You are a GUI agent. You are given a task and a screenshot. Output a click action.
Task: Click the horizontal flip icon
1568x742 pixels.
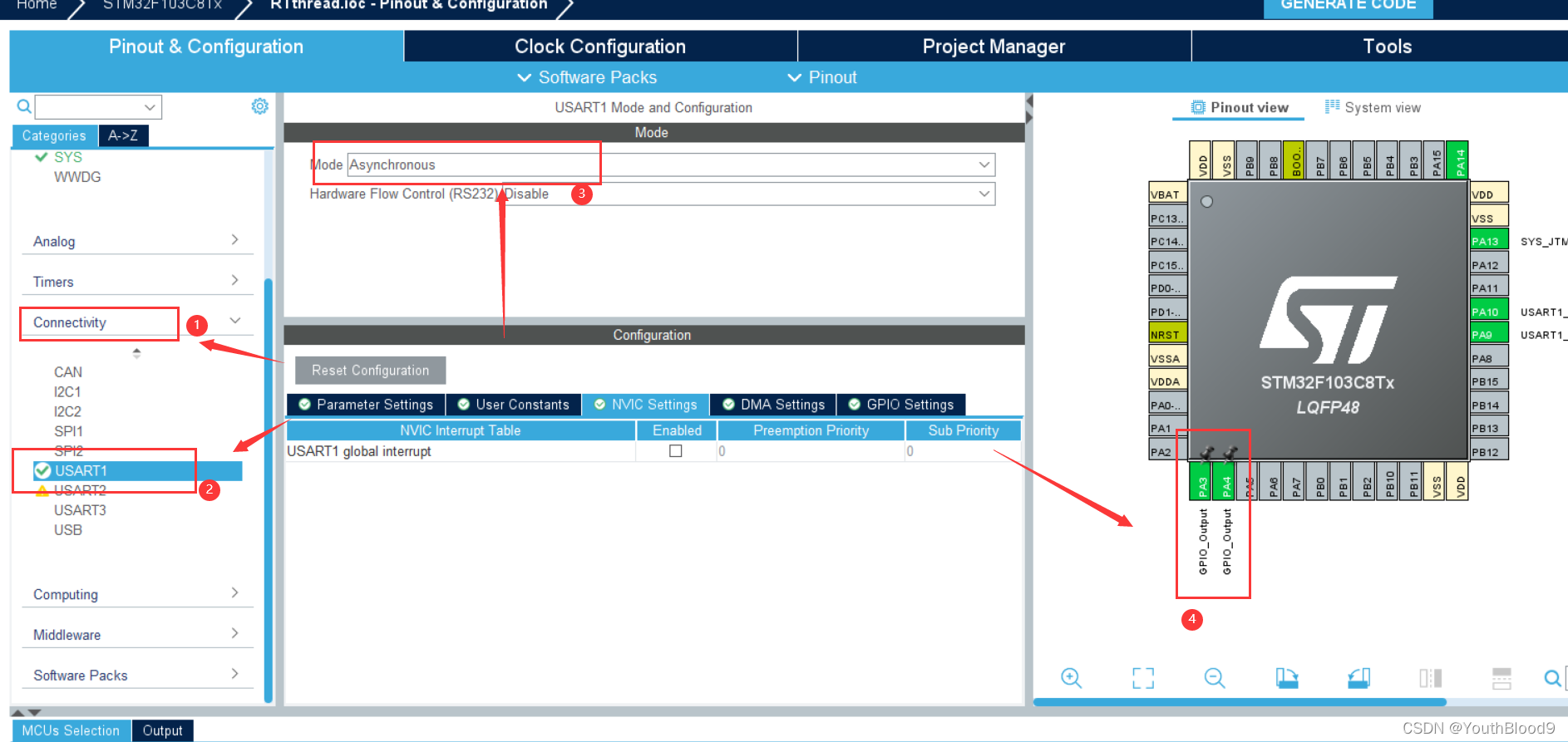click(1430, 678)
